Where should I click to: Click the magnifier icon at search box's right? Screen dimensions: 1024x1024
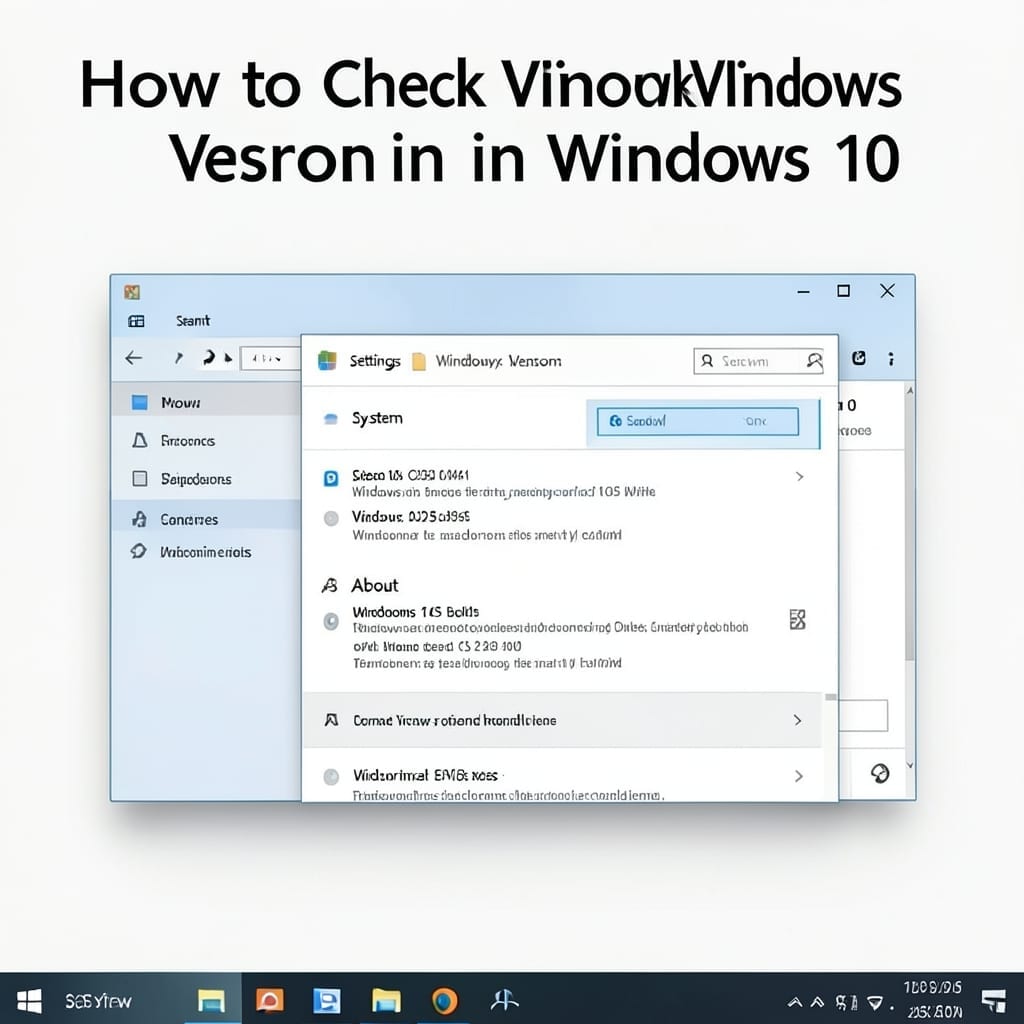click(x=814, y=360)
